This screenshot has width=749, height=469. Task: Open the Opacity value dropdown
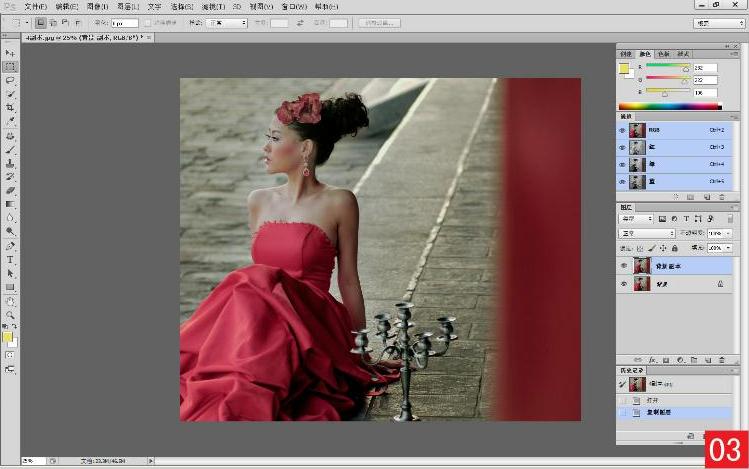pos(728,234)
